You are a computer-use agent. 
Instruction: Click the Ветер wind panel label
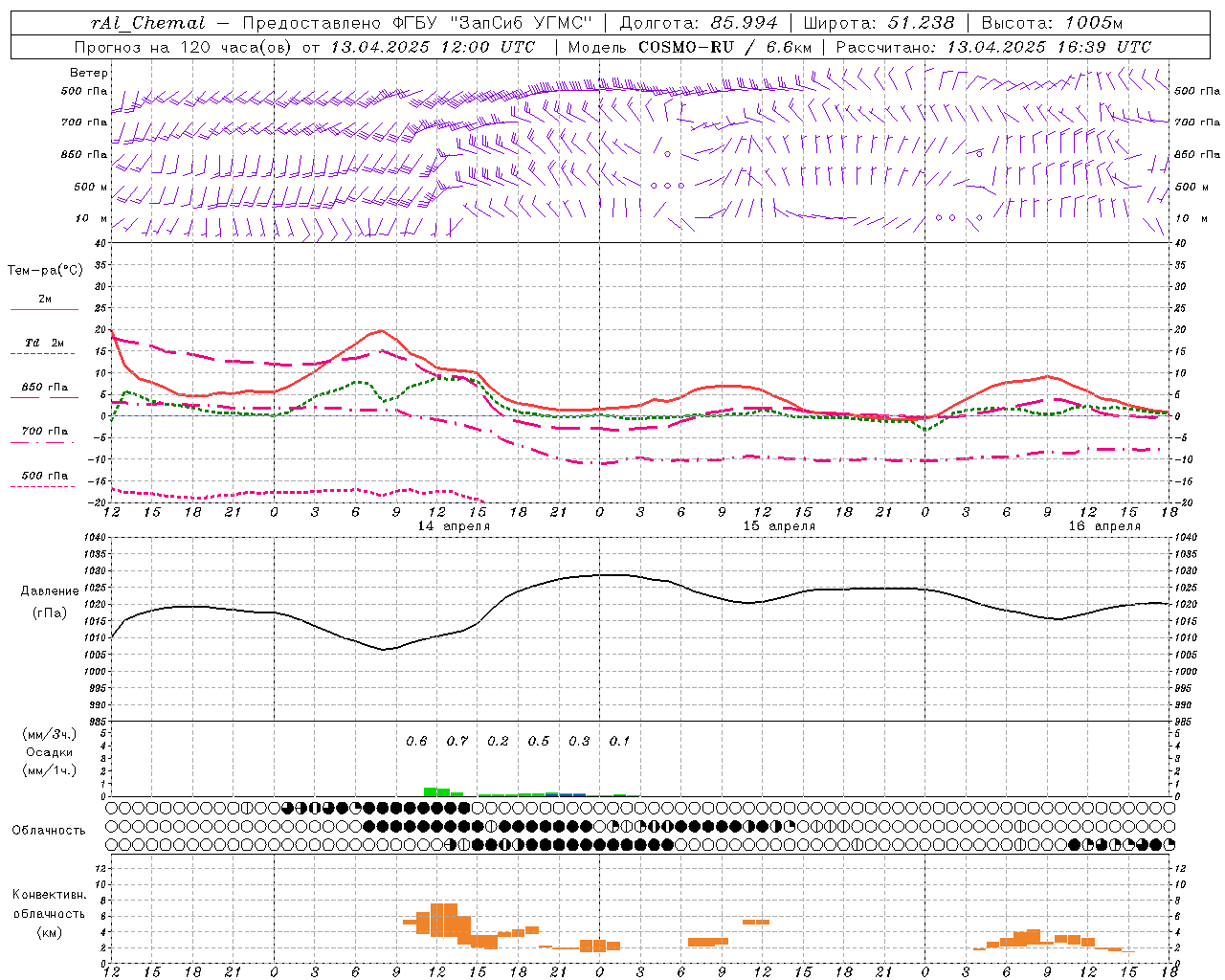pos(89,73)
